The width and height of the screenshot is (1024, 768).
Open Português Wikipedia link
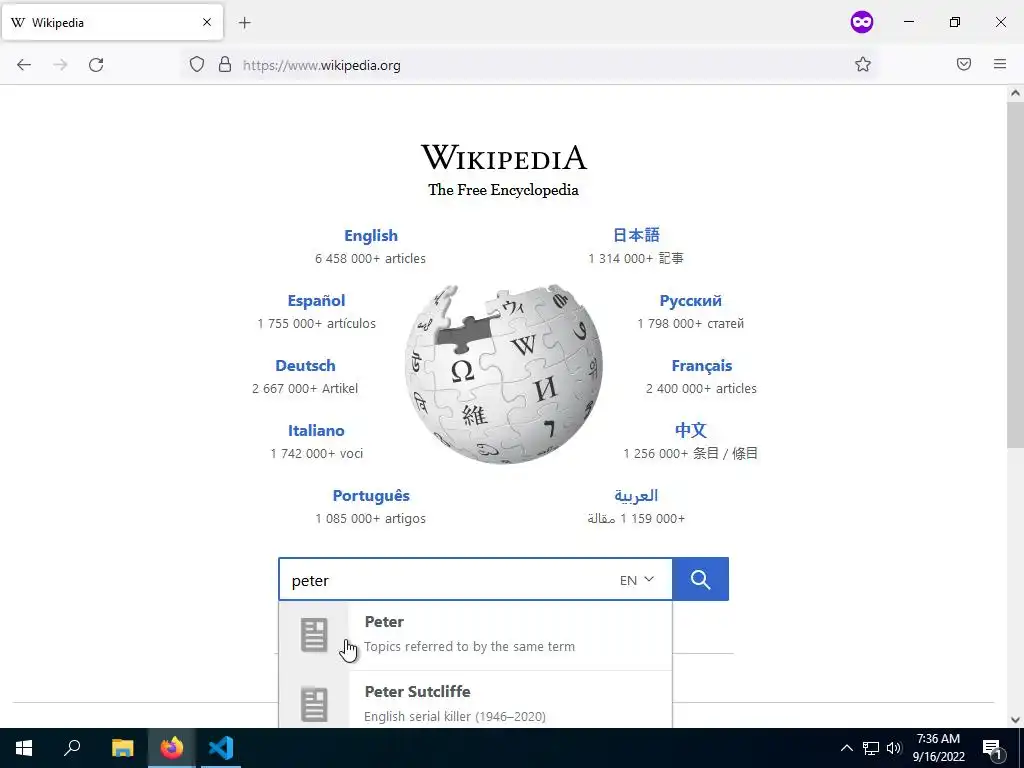coord(371,496)
